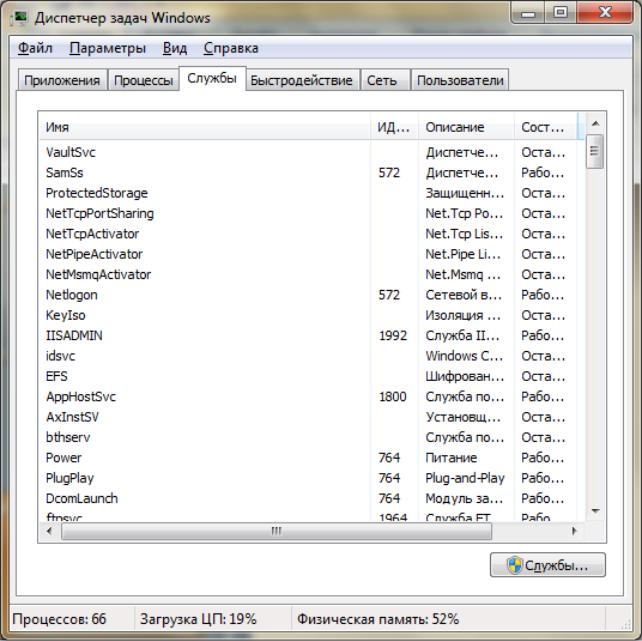Close the Task Manager window
Image resolution: width=642 pixels, height=641 pixels.
click(605, 14)
